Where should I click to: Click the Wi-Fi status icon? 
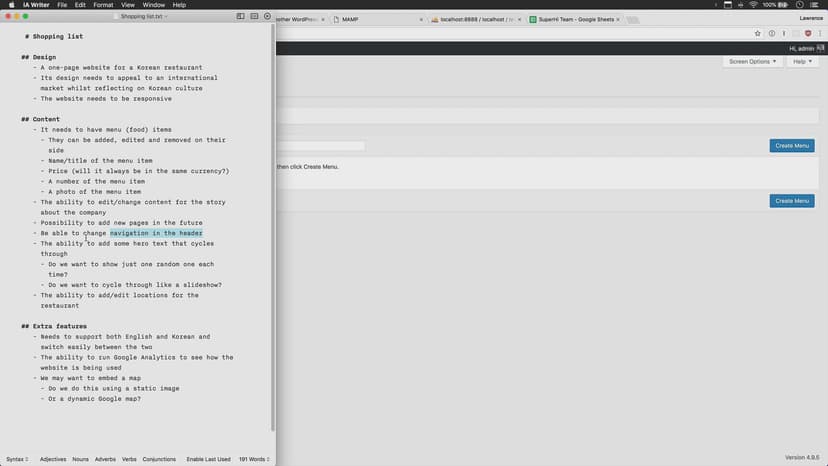click(x=752, y=5)
